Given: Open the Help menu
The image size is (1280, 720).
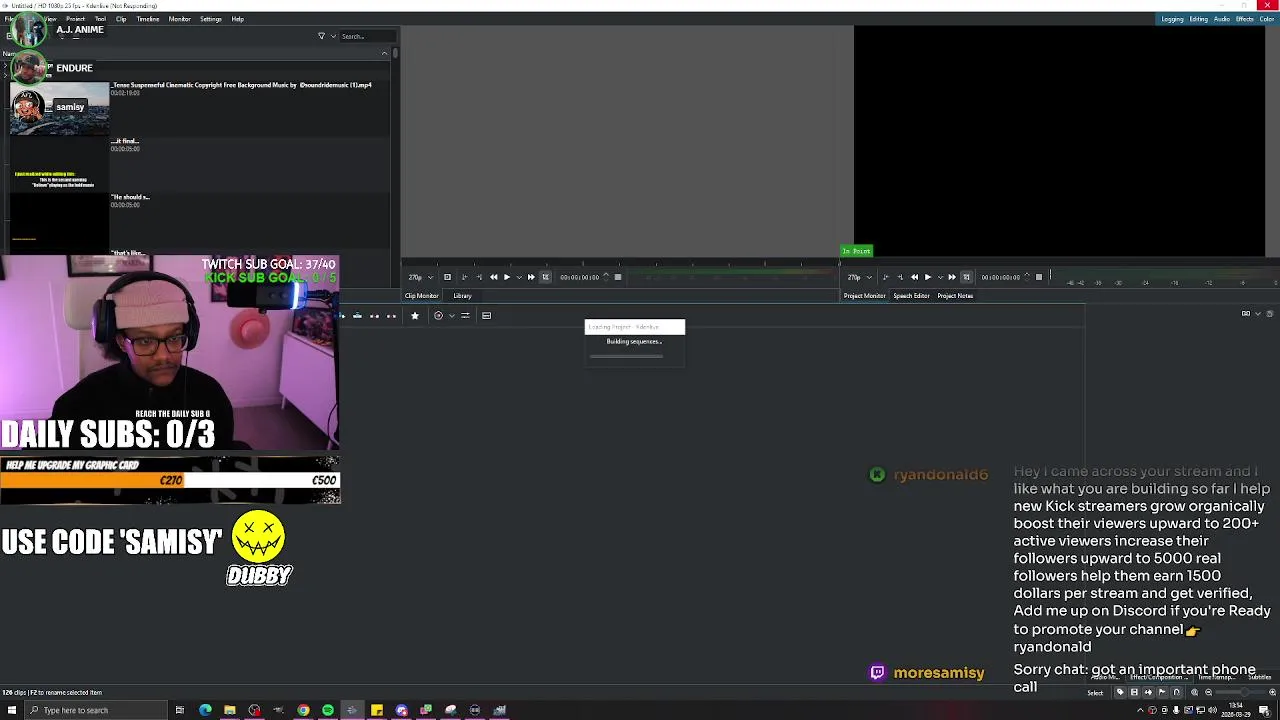Looking at the screenshot, I should click(x=237, y=19).
